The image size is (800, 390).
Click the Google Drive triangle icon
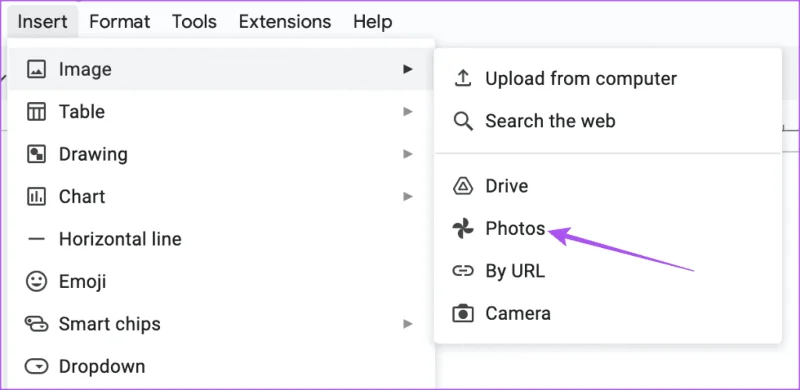(x=463, y=186)
